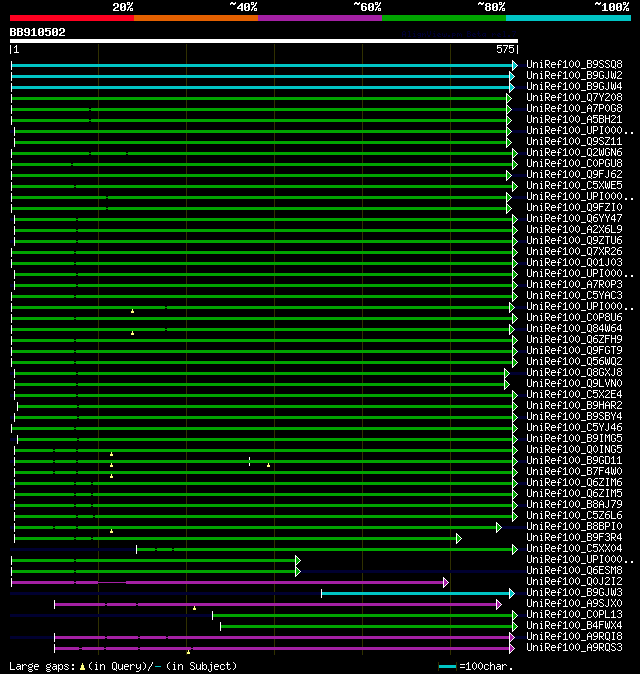Viewport: 640px width, 674px height.
Task: Click the UniRef100_Q84W64 label
Action: coord(574,329)
